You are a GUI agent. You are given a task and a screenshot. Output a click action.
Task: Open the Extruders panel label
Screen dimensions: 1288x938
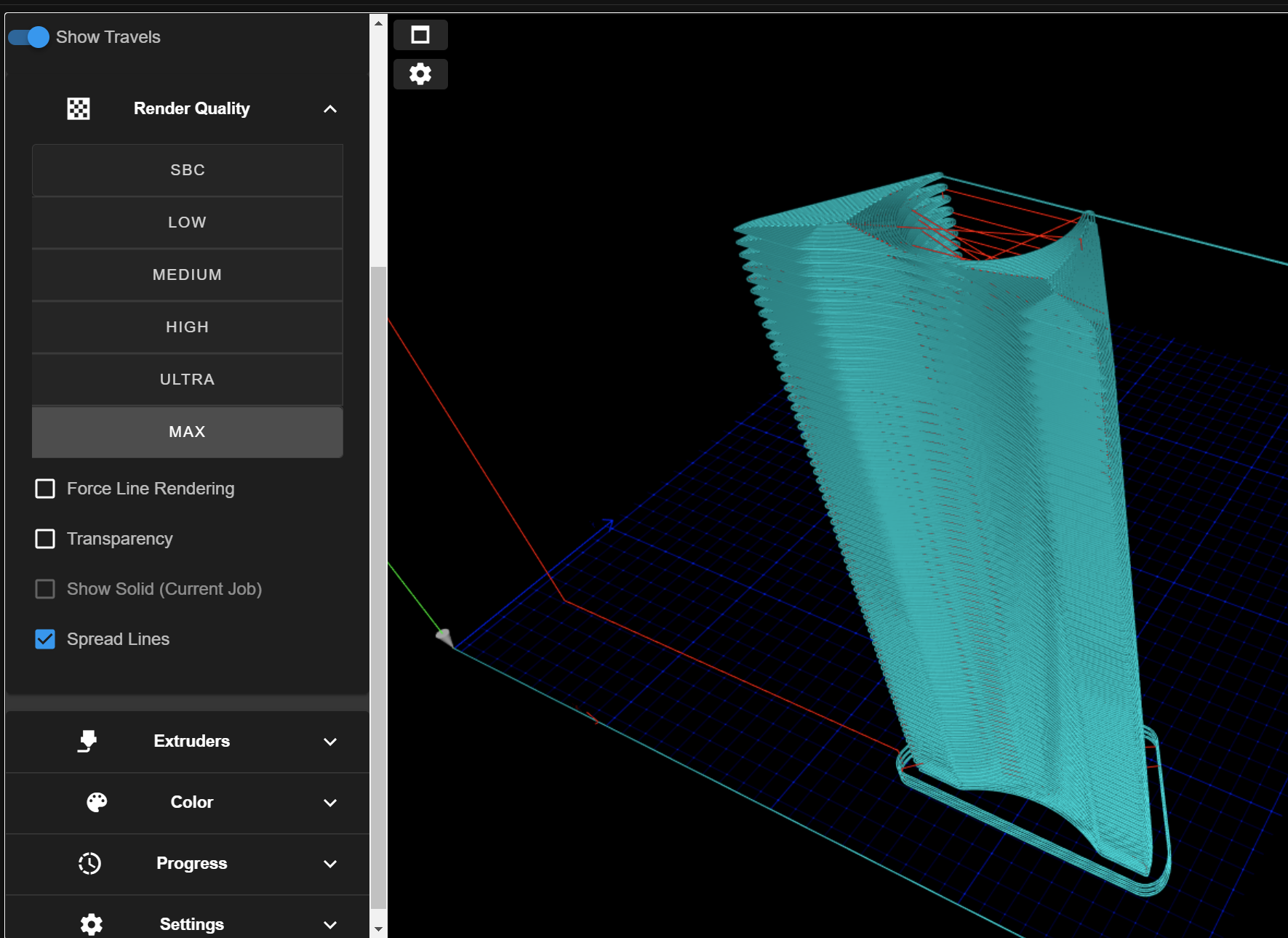tap(192, 741)
